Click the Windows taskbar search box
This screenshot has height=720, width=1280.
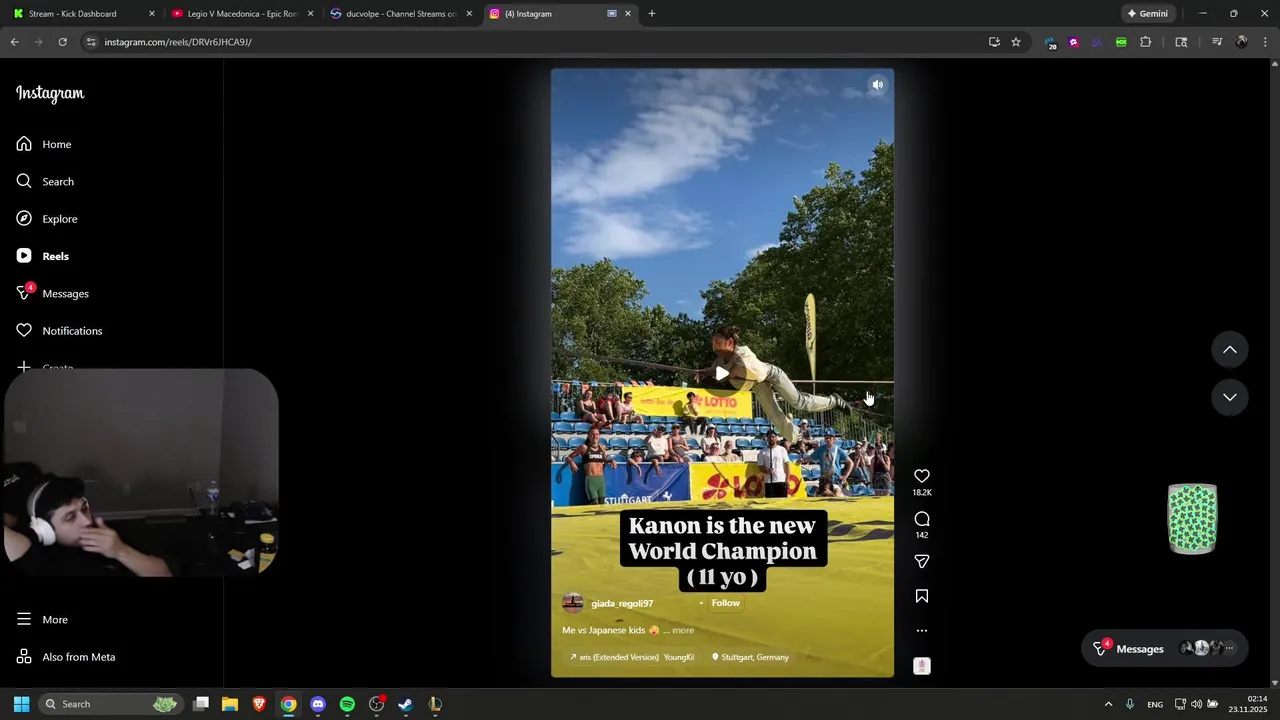pyautogui.click(x=110, y=704)
